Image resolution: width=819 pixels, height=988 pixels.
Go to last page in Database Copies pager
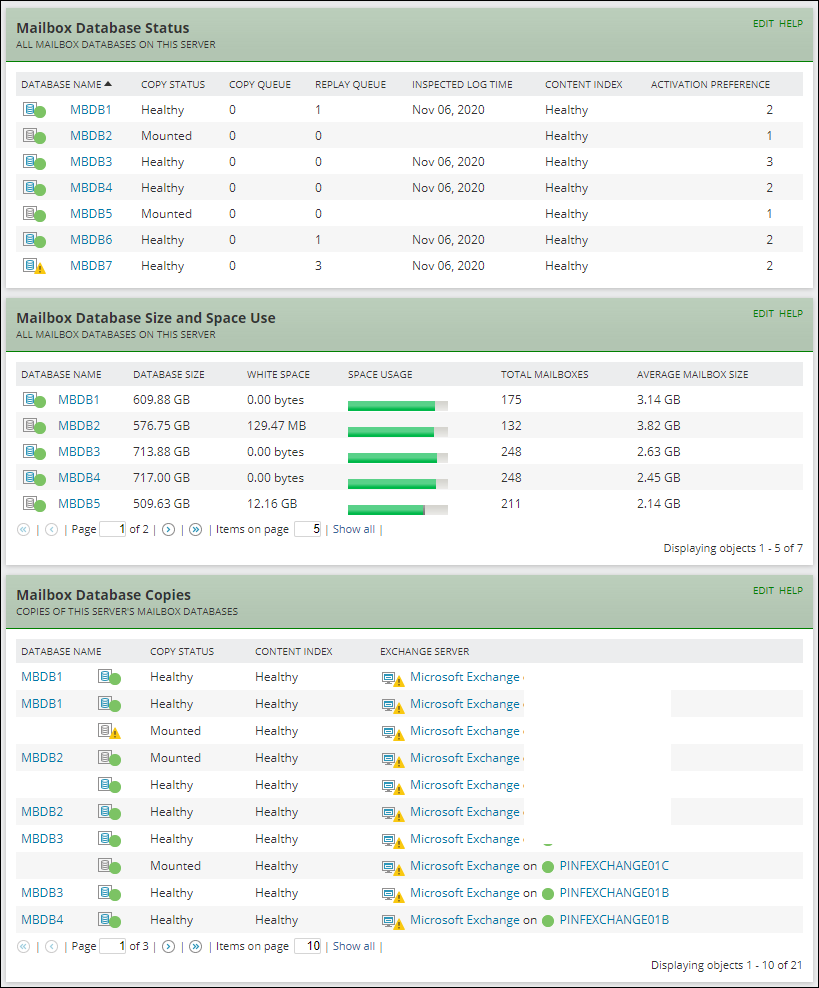(x=196, y=946)
